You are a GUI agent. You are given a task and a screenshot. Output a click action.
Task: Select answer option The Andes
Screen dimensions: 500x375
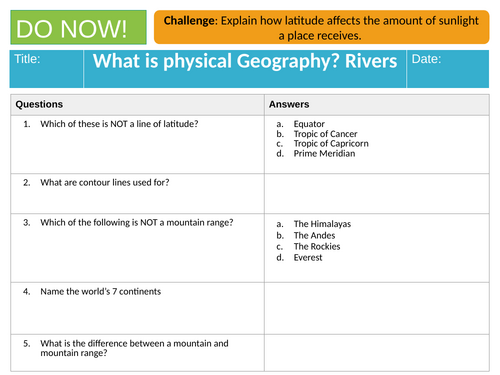(314, 235)
